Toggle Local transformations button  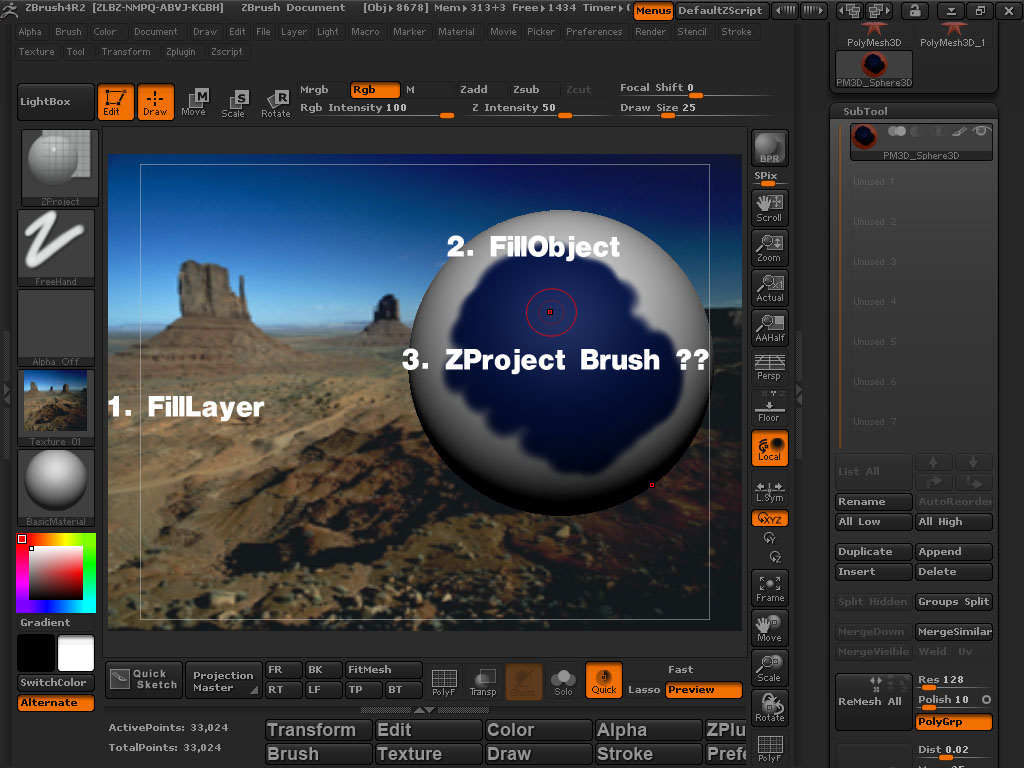[x=769, y=448]
